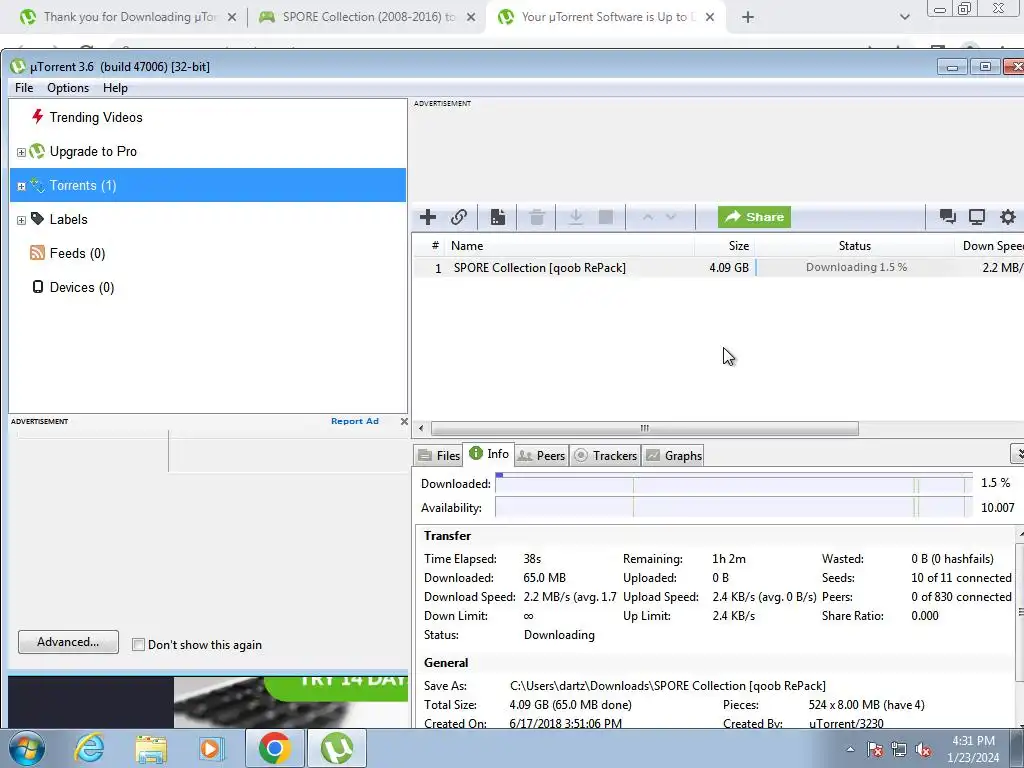1024x768 pixels.
Task: Click the Remote monitor icon in toolbar
Action: point(977,217)
